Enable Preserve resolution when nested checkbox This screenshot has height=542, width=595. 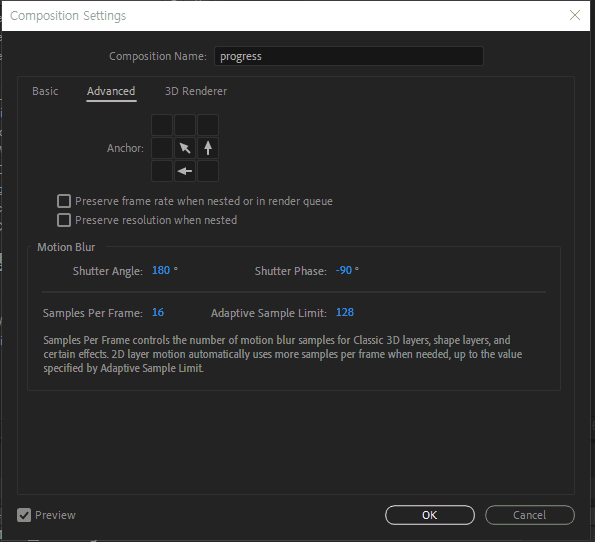(x=64, y=220)
